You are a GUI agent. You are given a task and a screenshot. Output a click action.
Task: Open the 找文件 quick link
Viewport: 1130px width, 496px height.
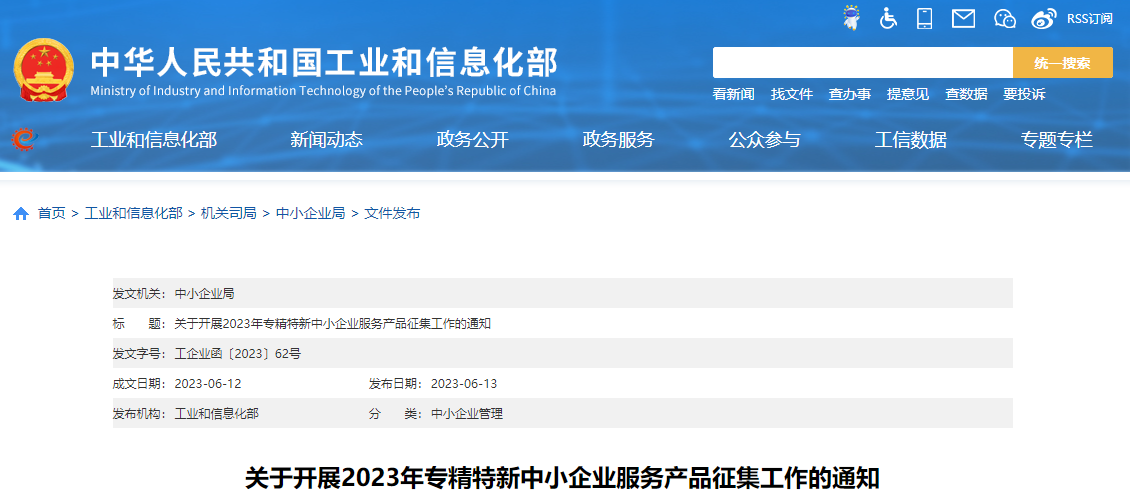click(792, 94)
